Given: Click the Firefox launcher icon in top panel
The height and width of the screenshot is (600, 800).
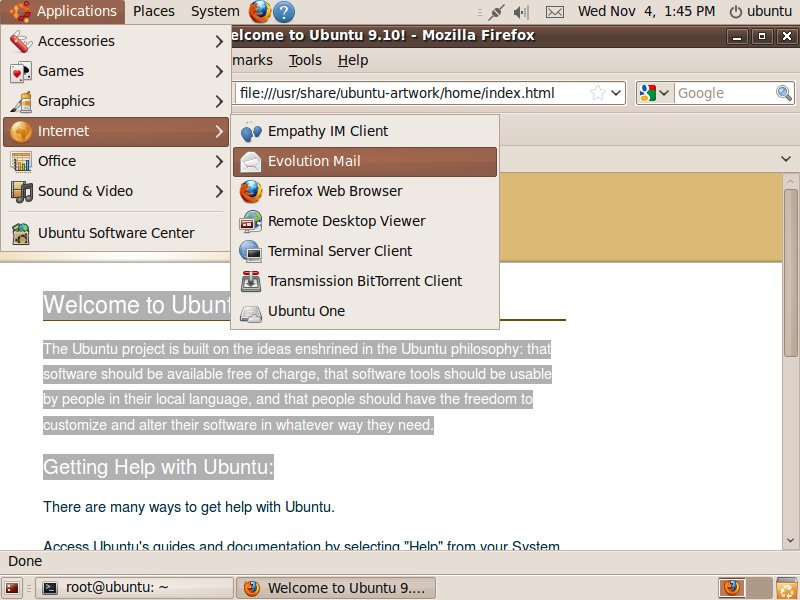Looking at the screenshot, I should (x=259, y=11).
